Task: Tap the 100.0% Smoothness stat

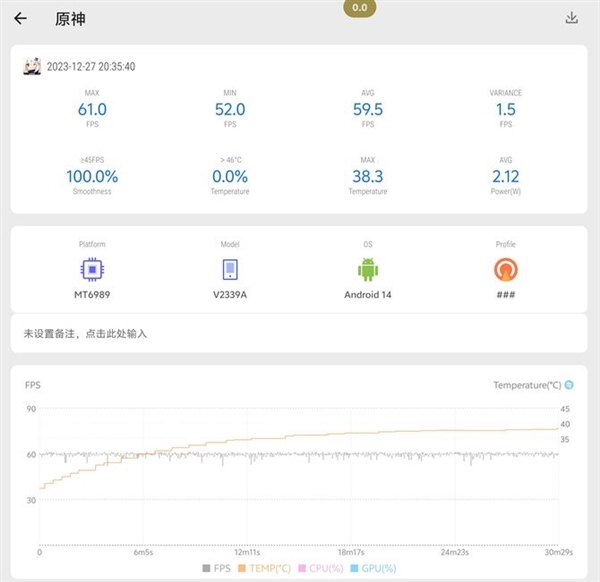Action: pos(92,175)
